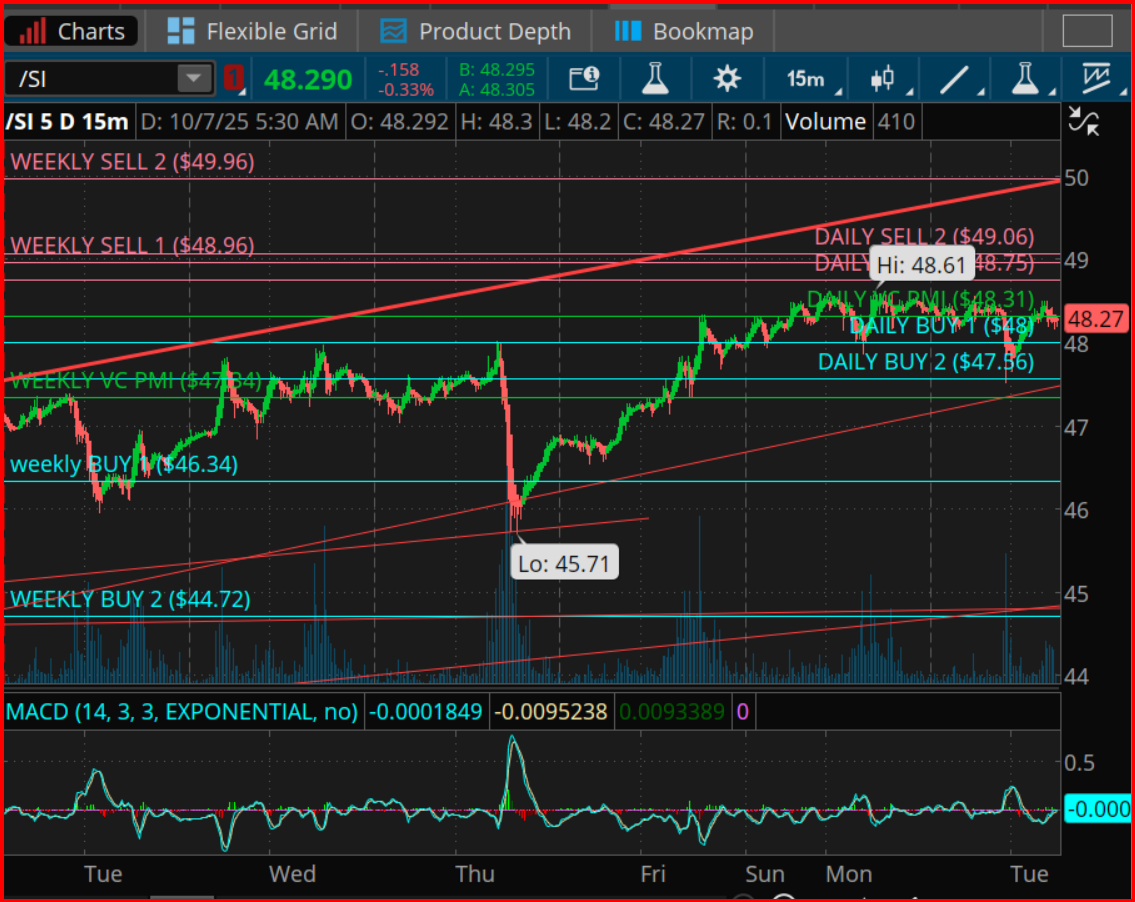This screenshot has height=902, width=1135.
Task: Open the Product Depth tab
Action: click(476, 31)
